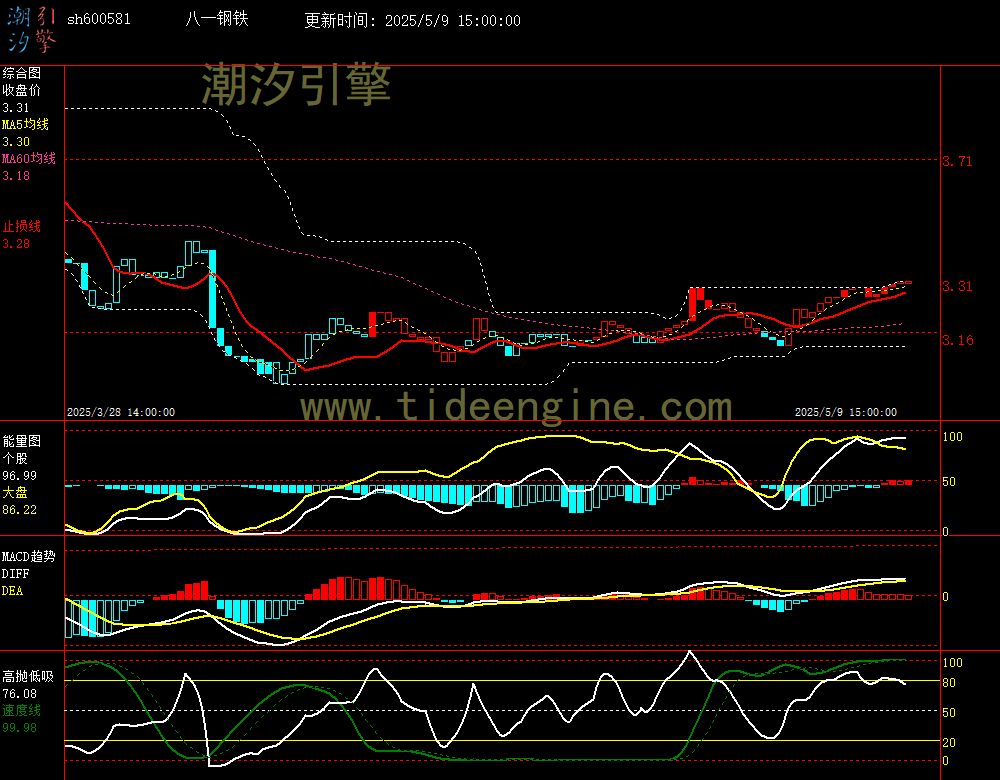
Task: Click the MA5 value 3.30
Action: coord(16,142)
